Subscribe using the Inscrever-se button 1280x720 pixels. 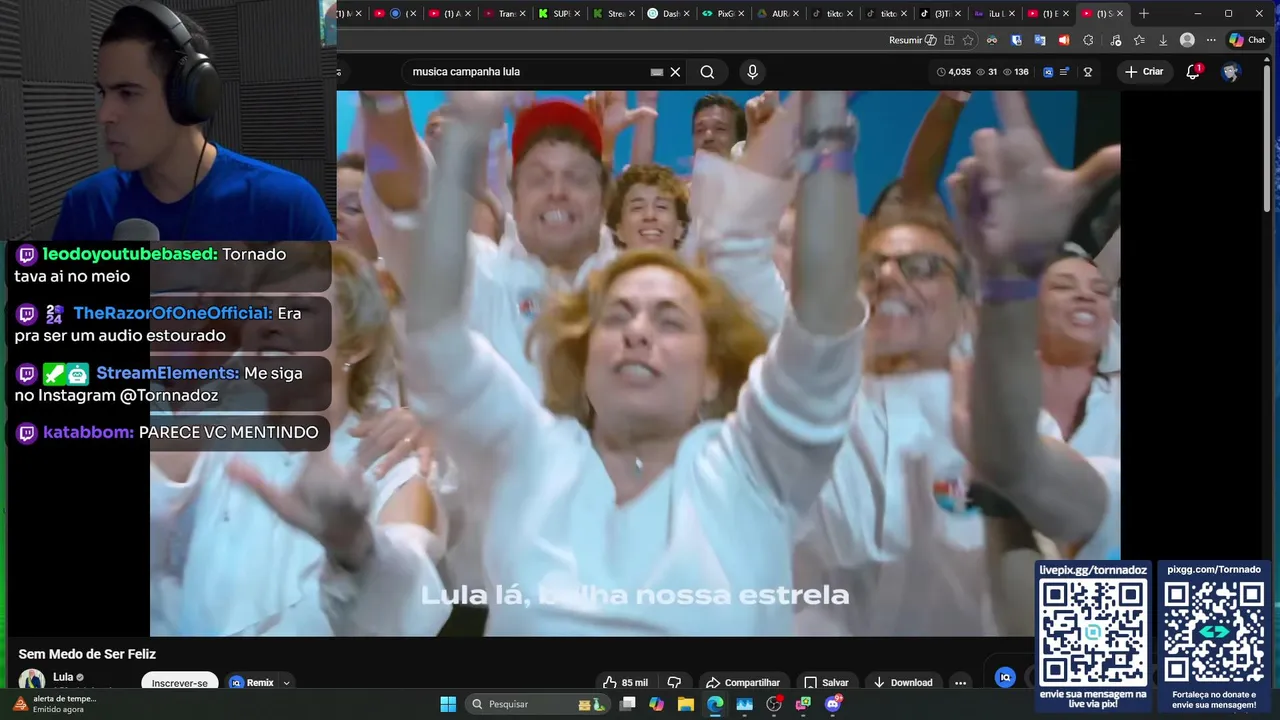click(x=180, y=683)
